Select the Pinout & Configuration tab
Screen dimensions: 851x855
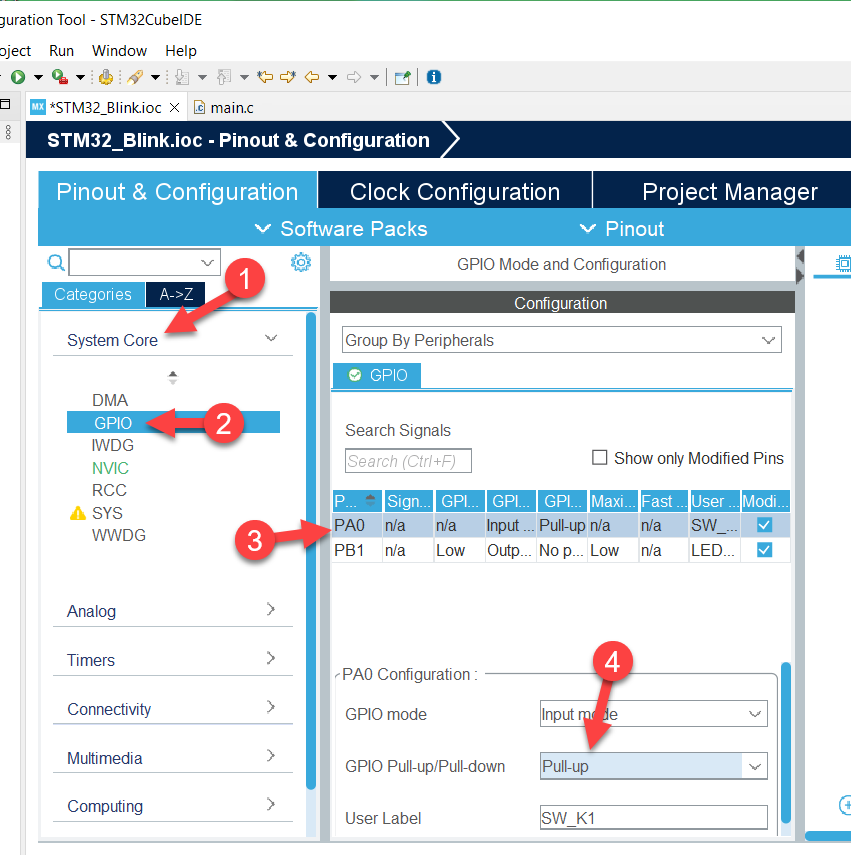177,191
